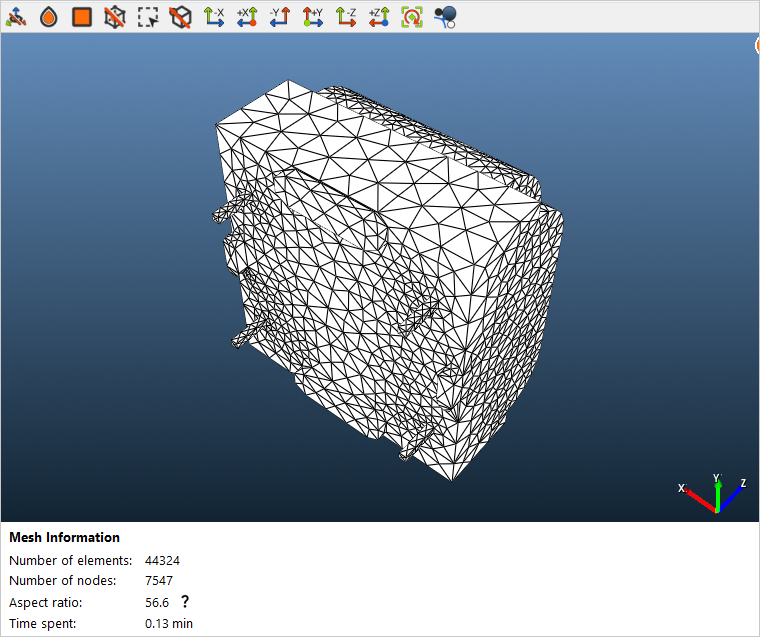760x637 pixels.
Task: Click the crossed-out cube icon
Action: (x=180, y=17)
